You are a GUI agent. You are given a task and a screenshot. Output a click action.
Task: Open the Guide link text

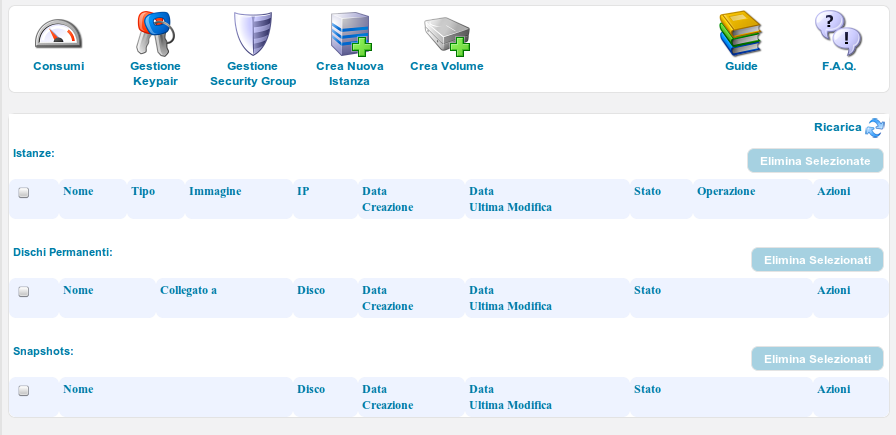pos(741,66)
